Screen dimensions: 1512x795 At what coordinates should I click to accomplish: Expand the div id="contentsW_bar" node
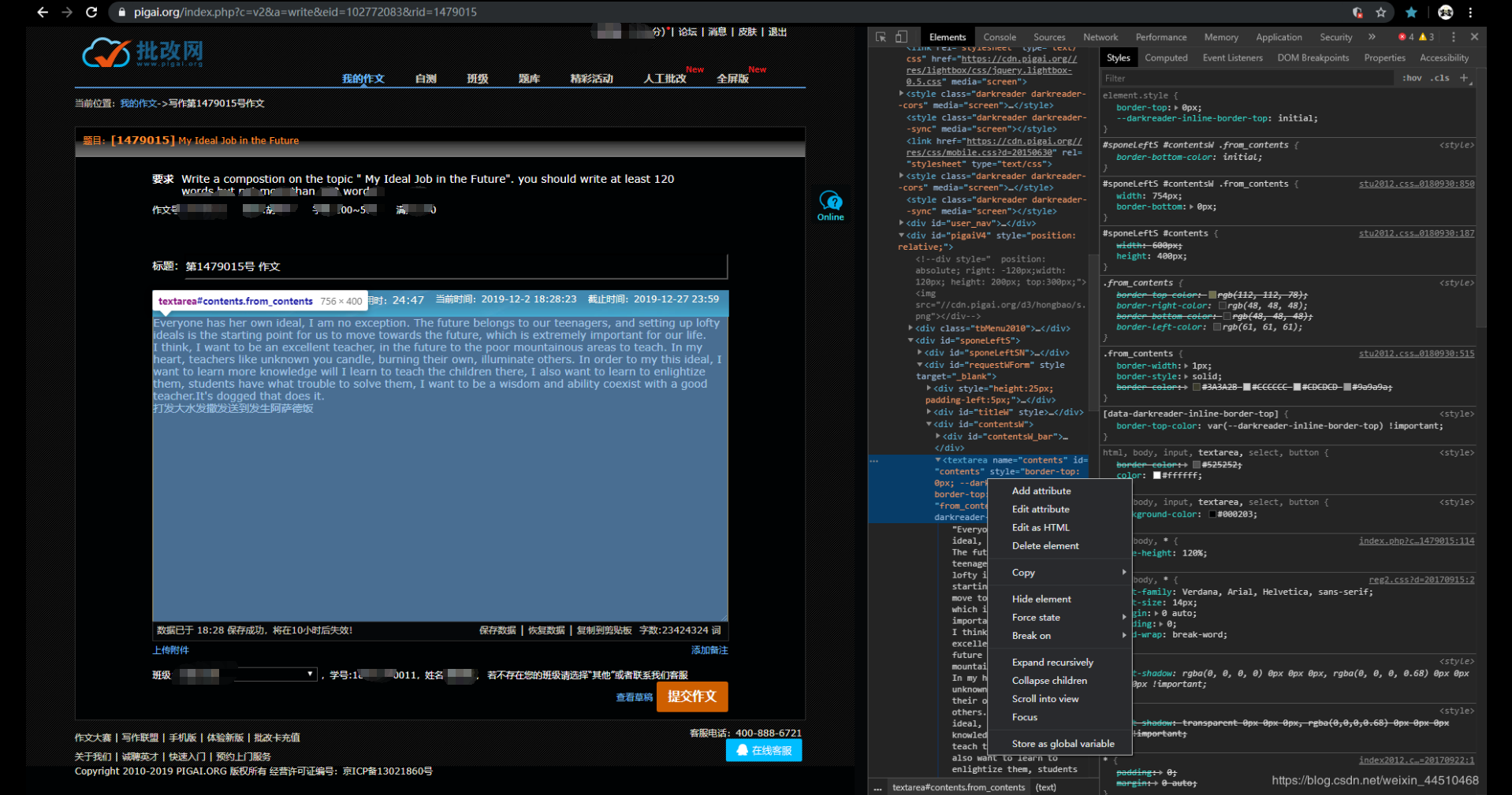(938, 436)
